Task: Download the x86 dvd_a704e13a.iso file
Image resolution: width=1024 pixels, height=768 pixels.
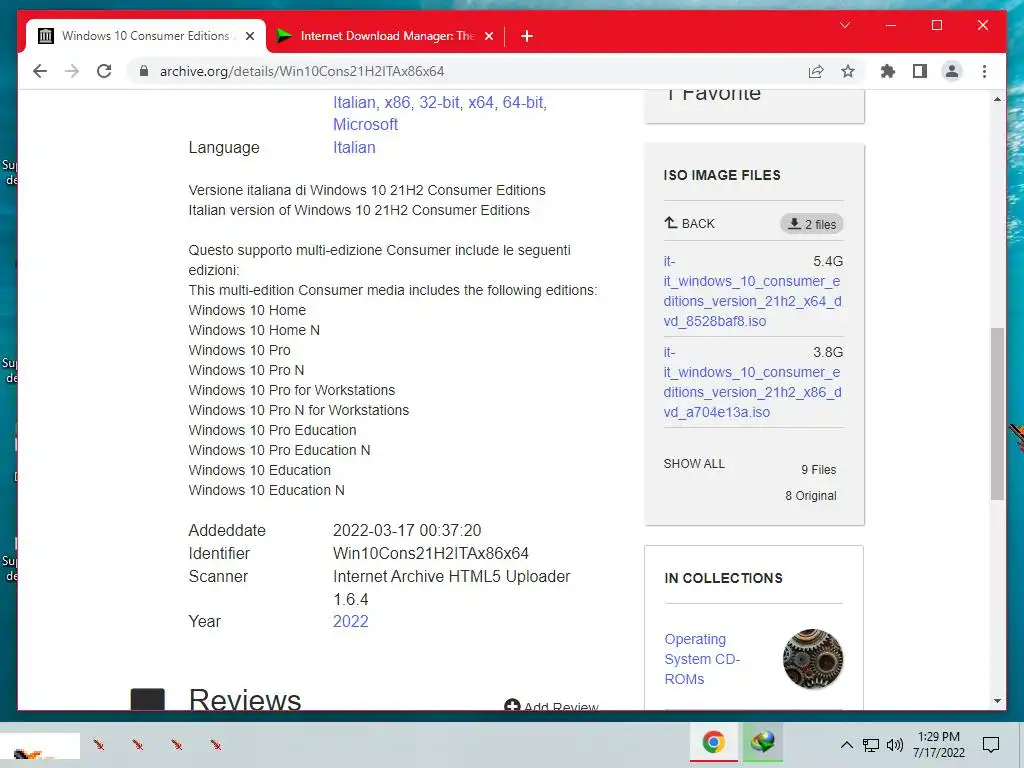Action: tap(752, 382)
